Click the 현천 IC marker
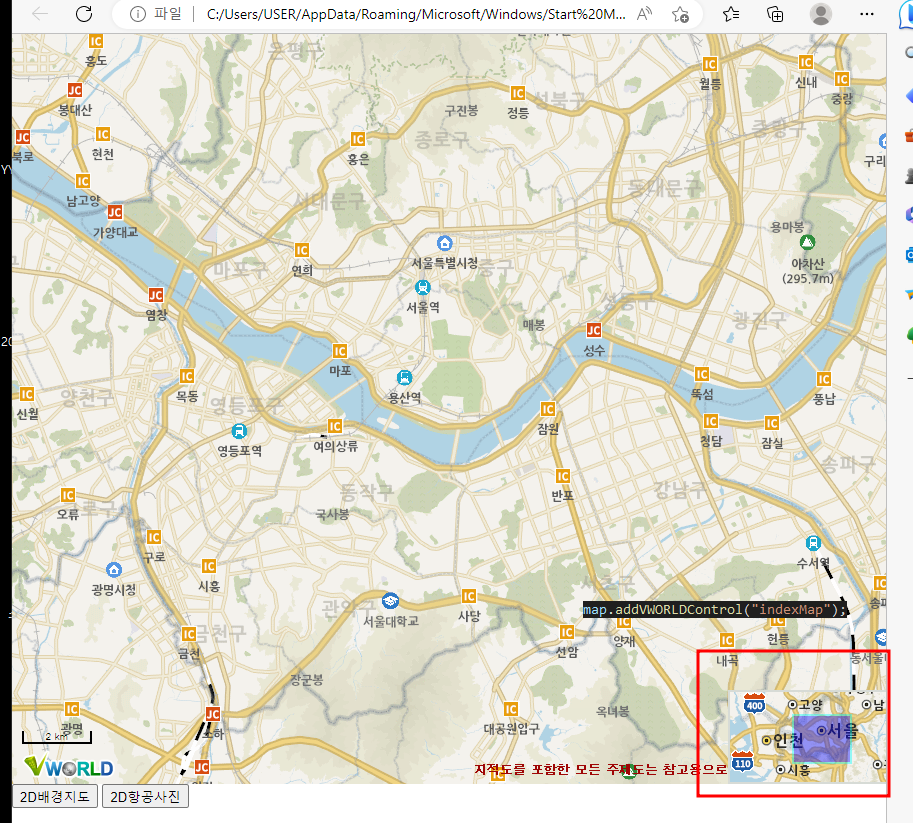Screen dimensions: 913x823 (102, 134)
